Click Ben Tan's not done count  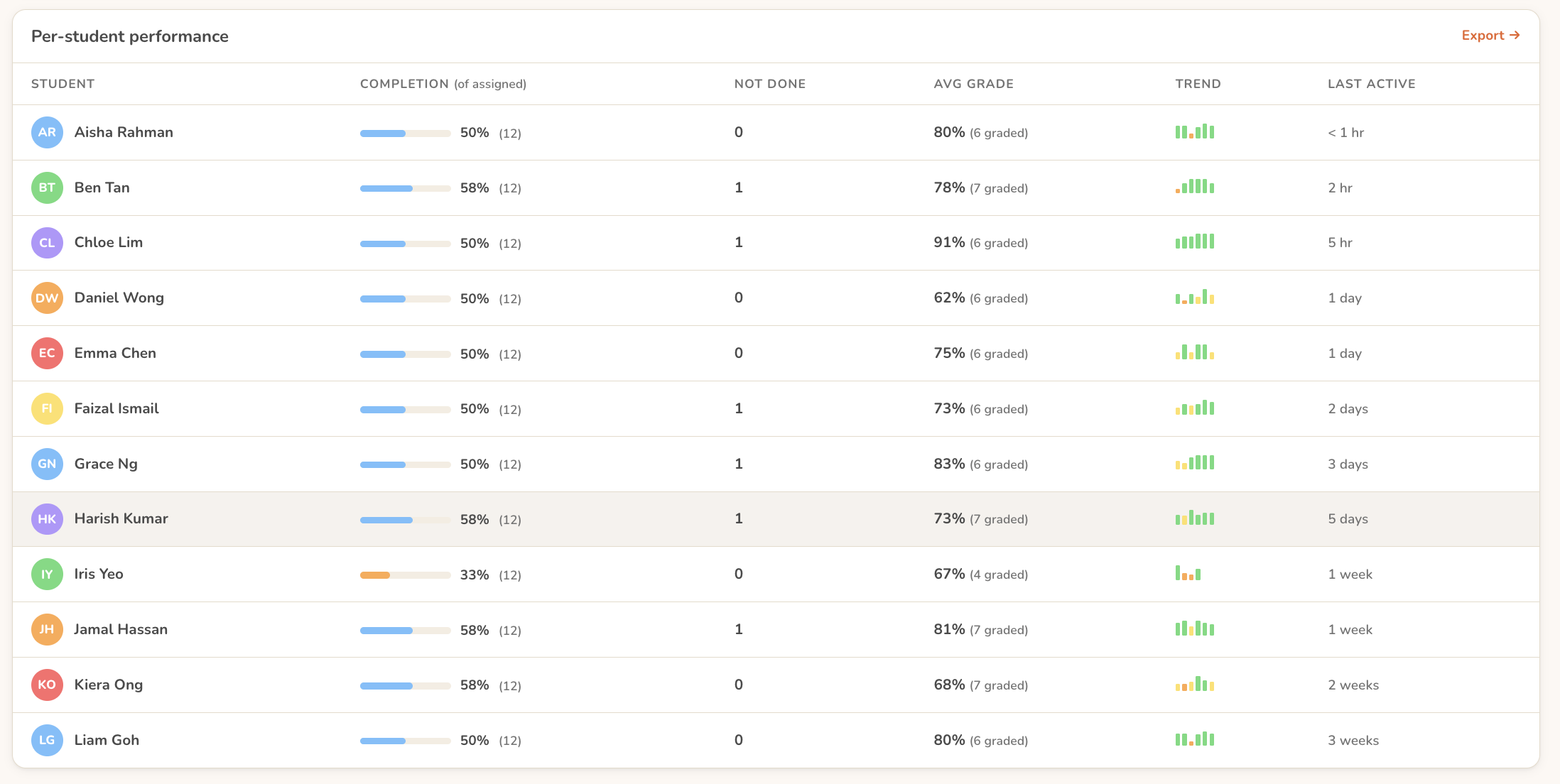click(739, 187)
